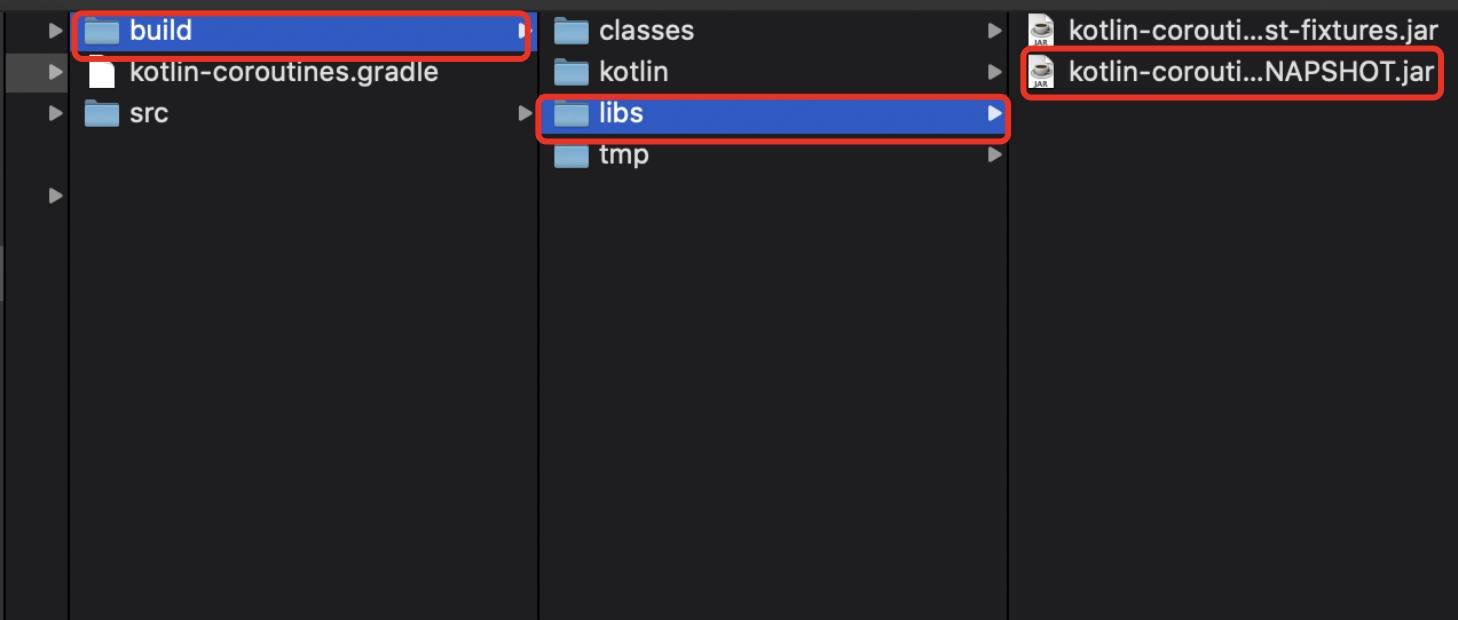Select the kotlin-corouti...st-fixtures.jar file name
This screenshot has height=620, width=1458.
tap(1253, 31)
